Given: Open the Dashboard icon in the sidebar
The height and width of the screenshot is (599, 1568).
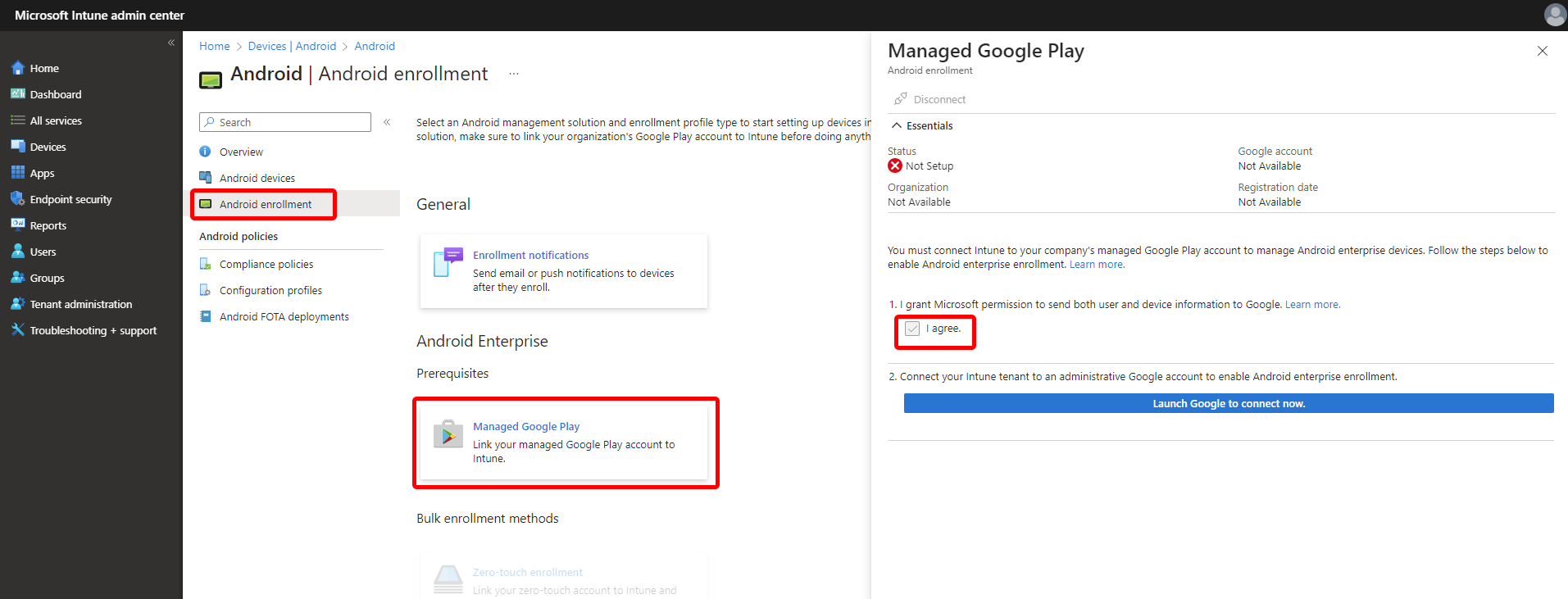Looking at the screenshot, I should click(x=17, y=94).
